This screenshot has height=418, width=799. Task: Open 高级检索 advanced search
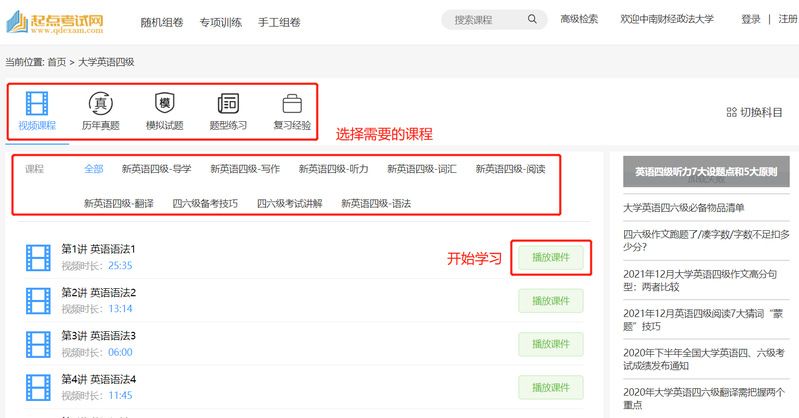[579, 19]
